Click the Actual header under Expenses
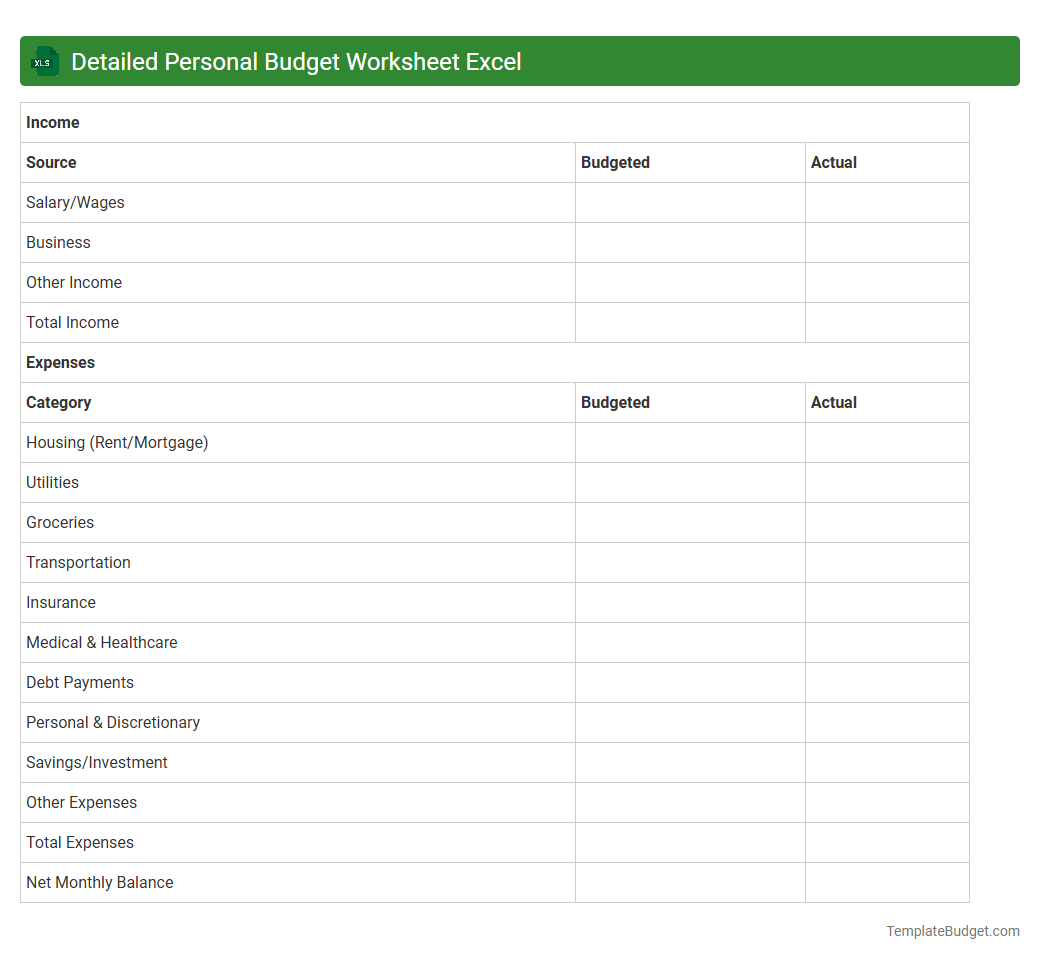This screenshot has width=1040, height=960. pyautogui.click(x=833, y=402)
